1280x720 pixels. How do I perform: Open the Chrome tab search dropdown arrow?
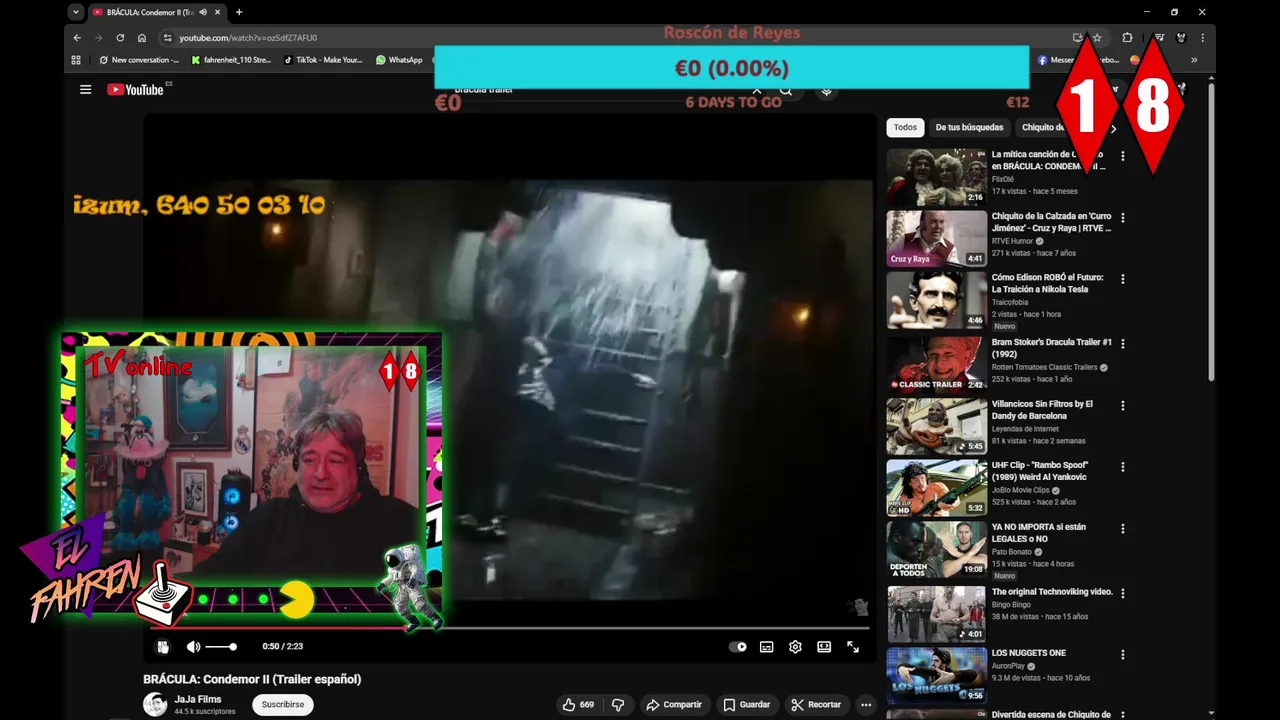(x=76, y=12)
